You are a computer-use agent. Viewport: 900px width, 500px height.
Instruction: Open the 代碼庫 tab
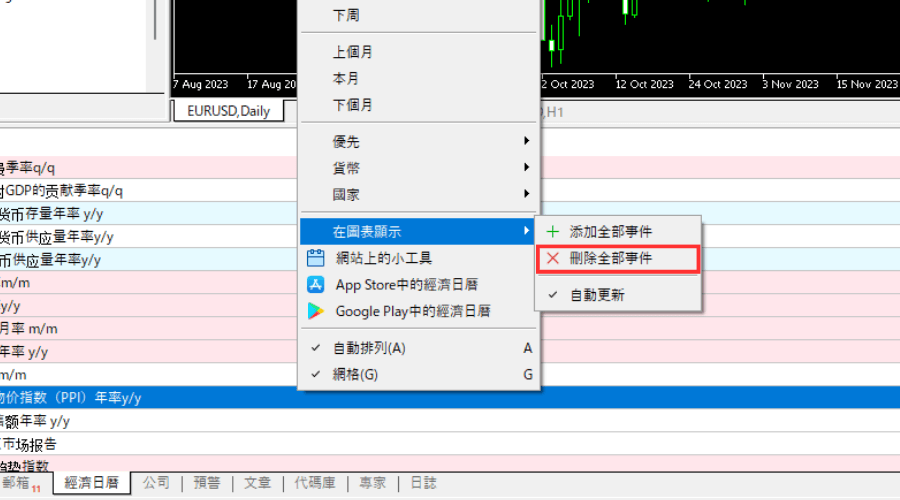tap(315, 483)
